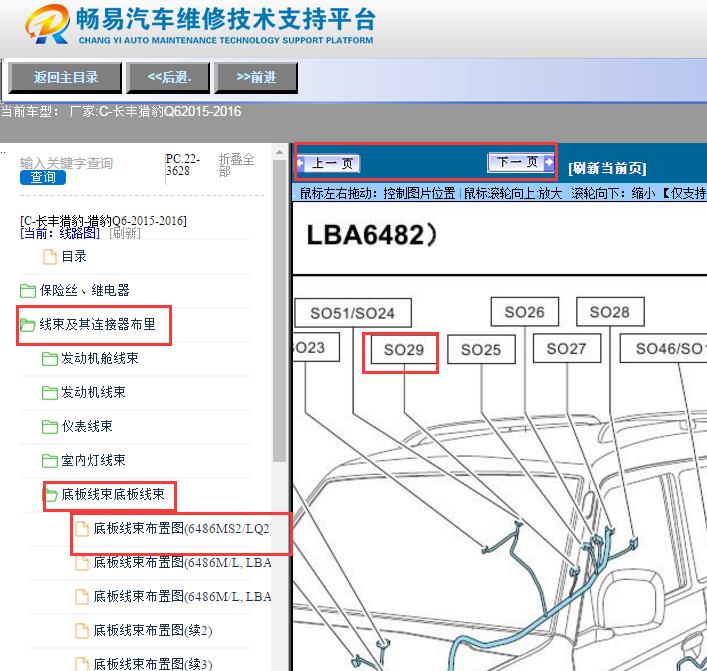The height and width of the screenshot is (671, 707).
Task: Click the left arrow icon on 上一页
Action: pyautogui.click(x=301, y=163)
